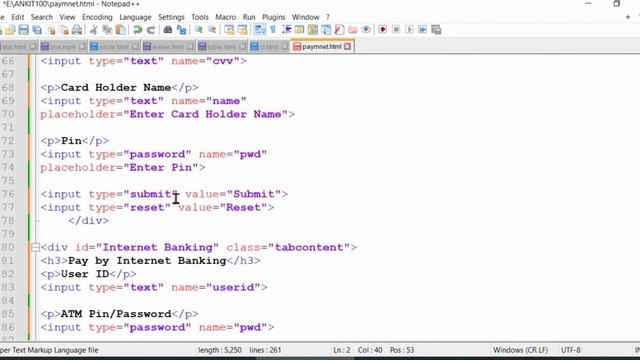Open Find with the binoculars icon
Viewport: 640px width, 360px height.
pos(168,30)
